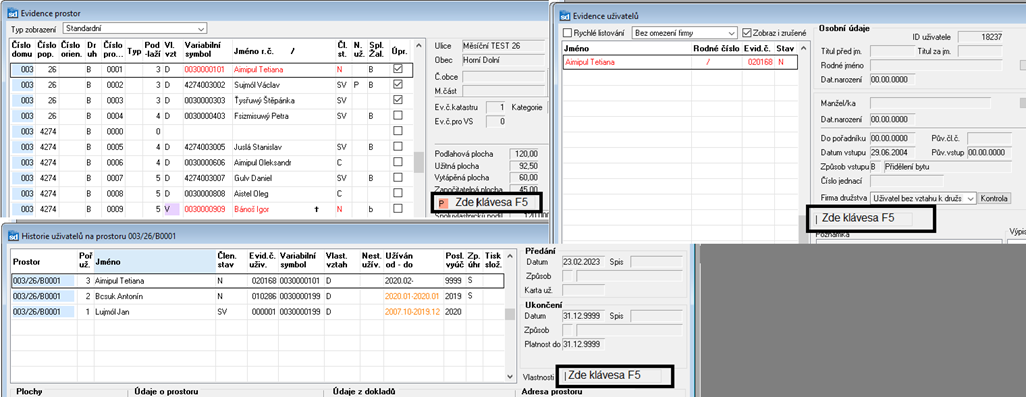Screen dimensions: 1026x397
Task: Click the orange period 2020.01-2020.01 cell
Action: coord(413,296)
